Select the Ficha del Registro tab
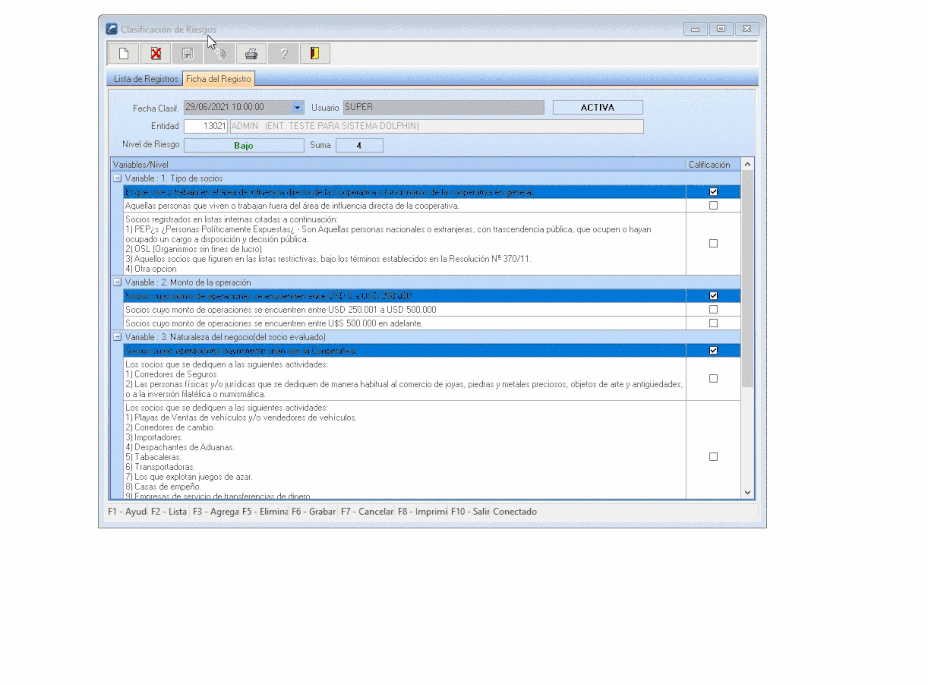Image resolution: width=928 pixels, height=684 pixels. pos(218,79)
